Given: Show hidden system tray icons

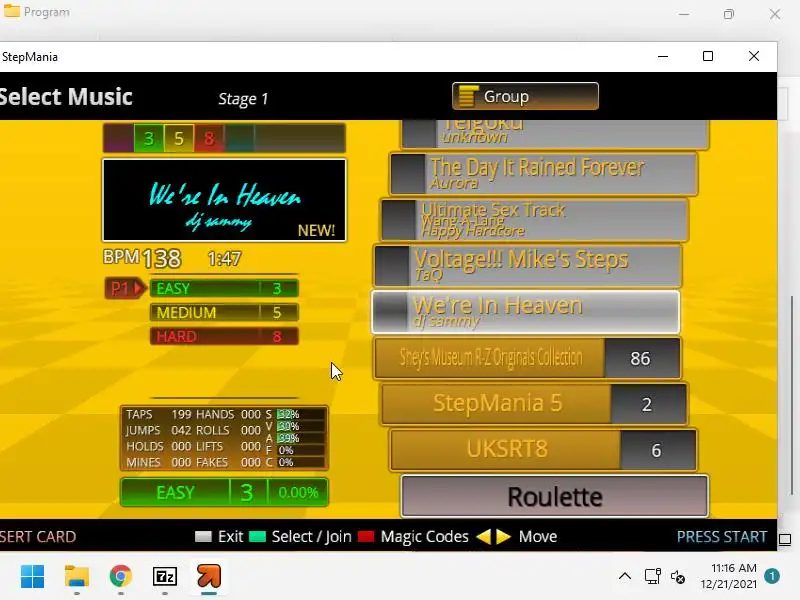Looking at the screenshot, I should [625, 577].
